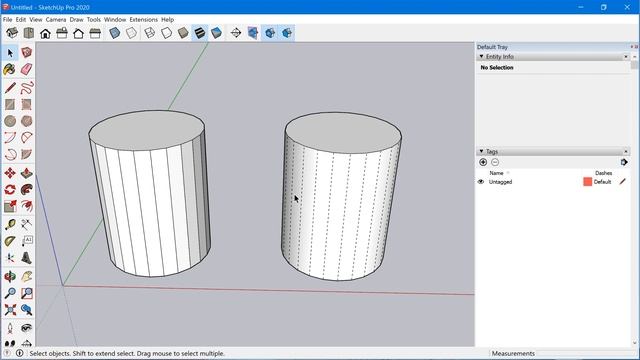The height and width of the screenshot is (360, 640).
Task: Close the Tags panel
Action: point(626,151)
